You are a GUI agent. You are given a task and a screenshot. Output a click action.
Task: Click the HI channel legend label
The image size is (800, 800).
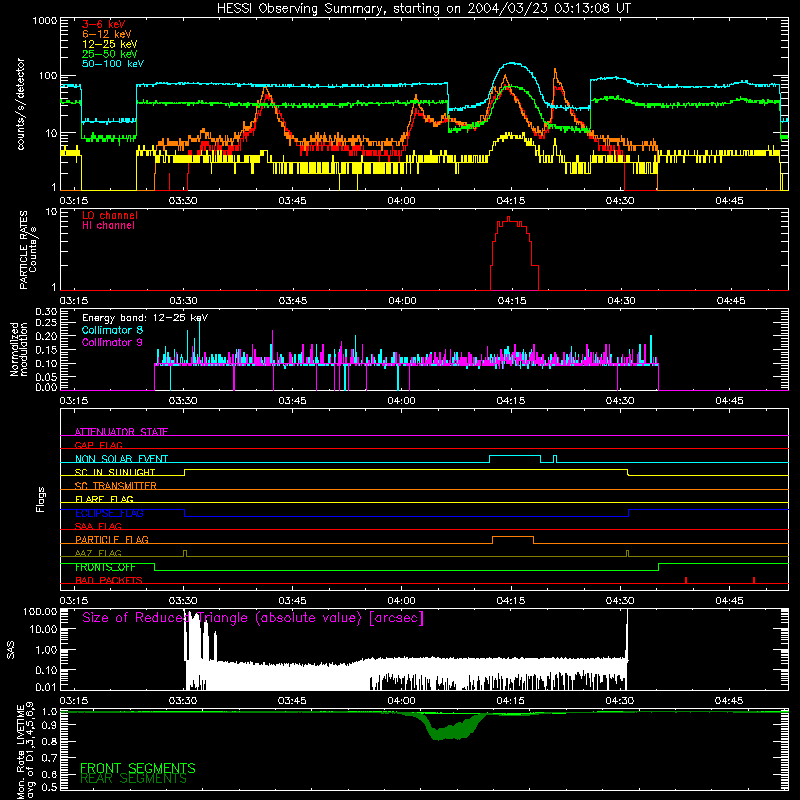[108, 226]
